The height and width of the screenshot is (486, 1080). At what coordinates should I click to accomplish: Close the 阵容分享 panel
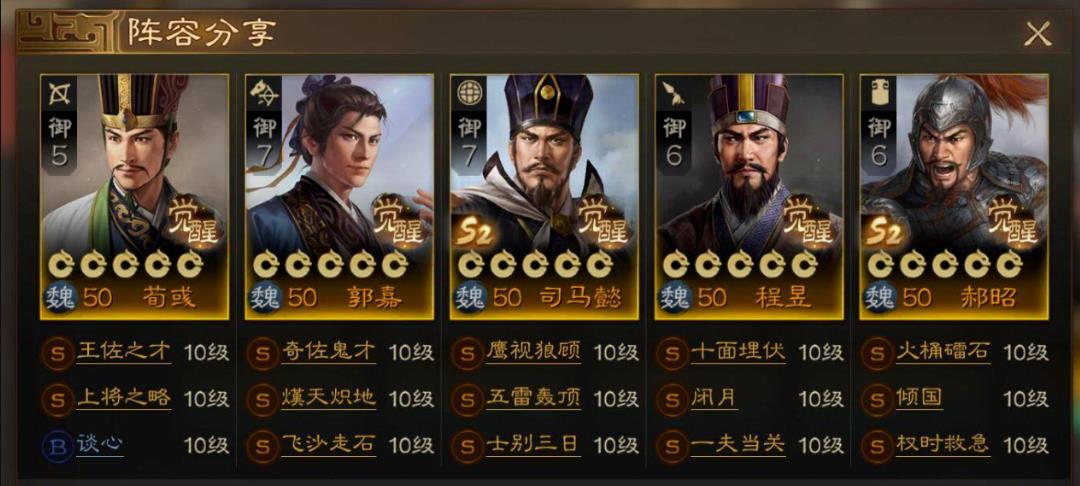point(1037,33)
